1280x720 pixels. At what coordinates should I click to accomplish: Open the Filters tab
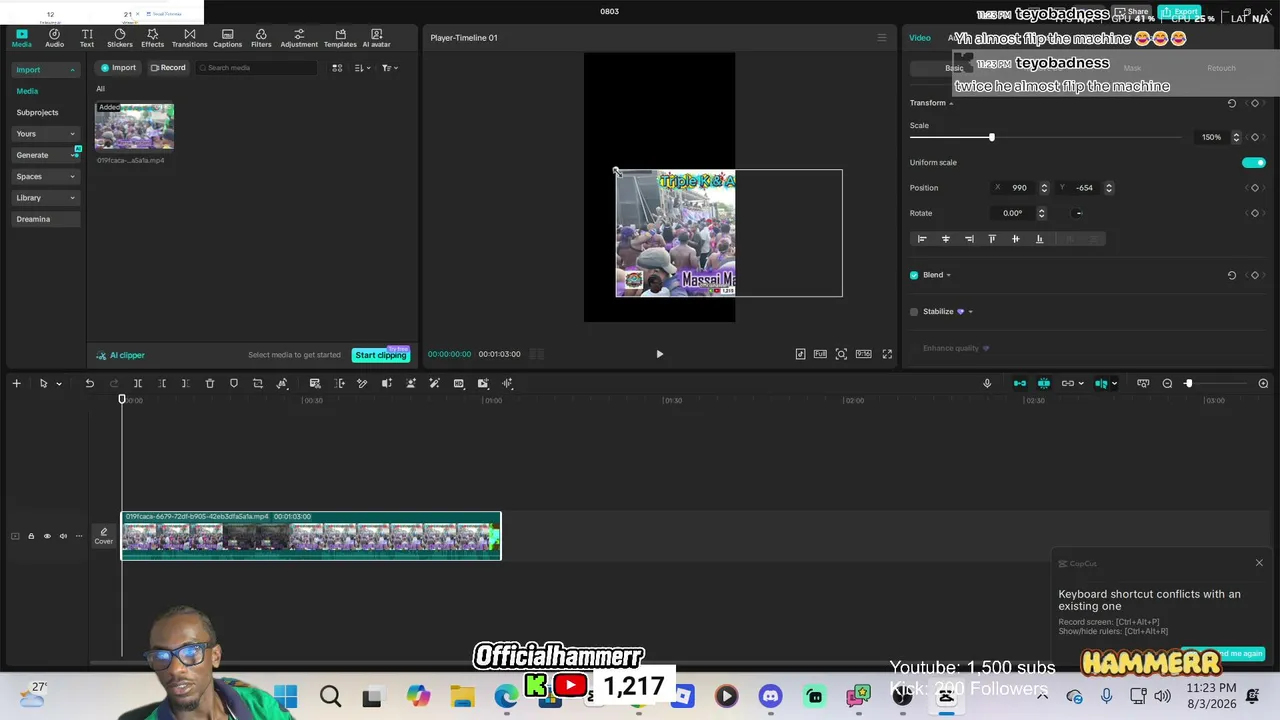click(261, 38)
